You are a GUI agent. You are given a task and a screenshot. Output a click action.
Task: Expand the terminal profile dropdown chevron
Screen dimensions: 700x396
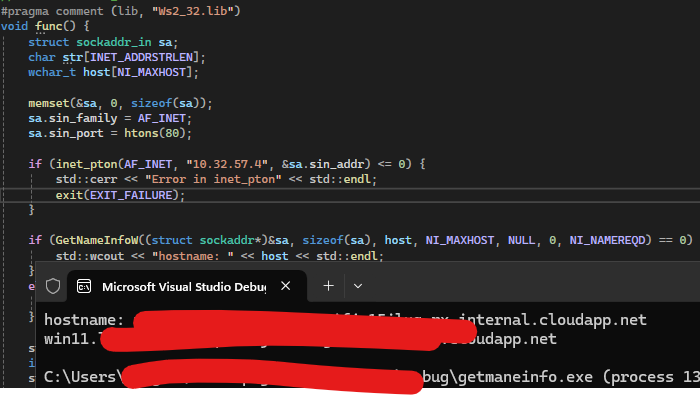358,286
